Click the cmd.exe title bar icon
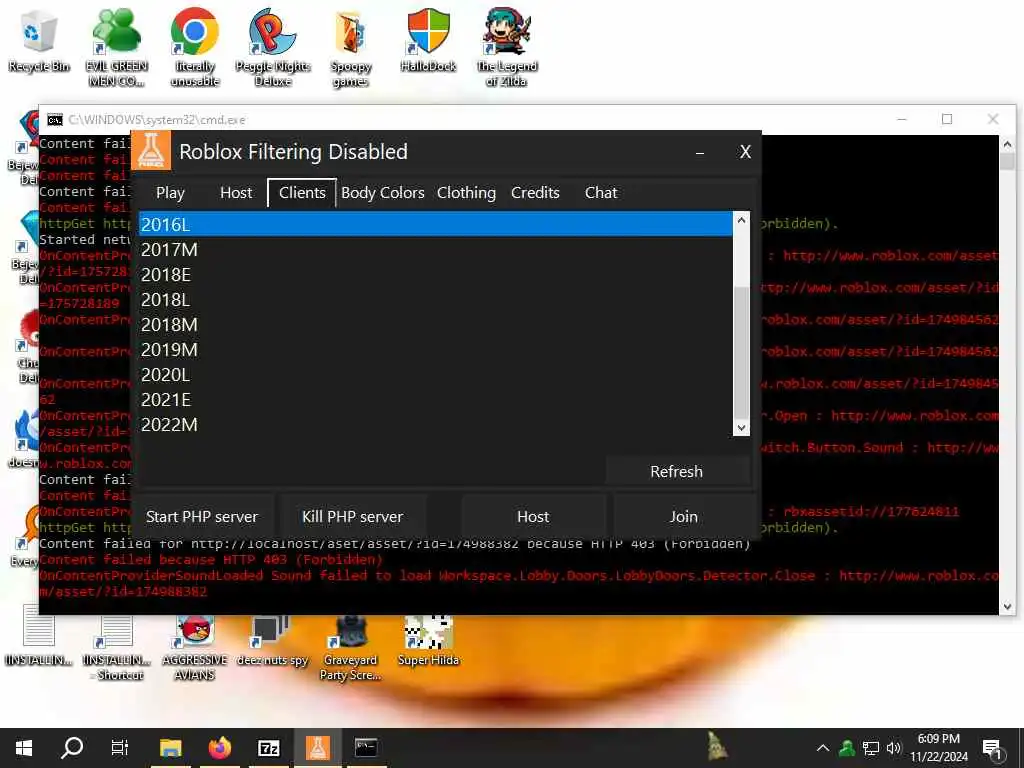 55,120
